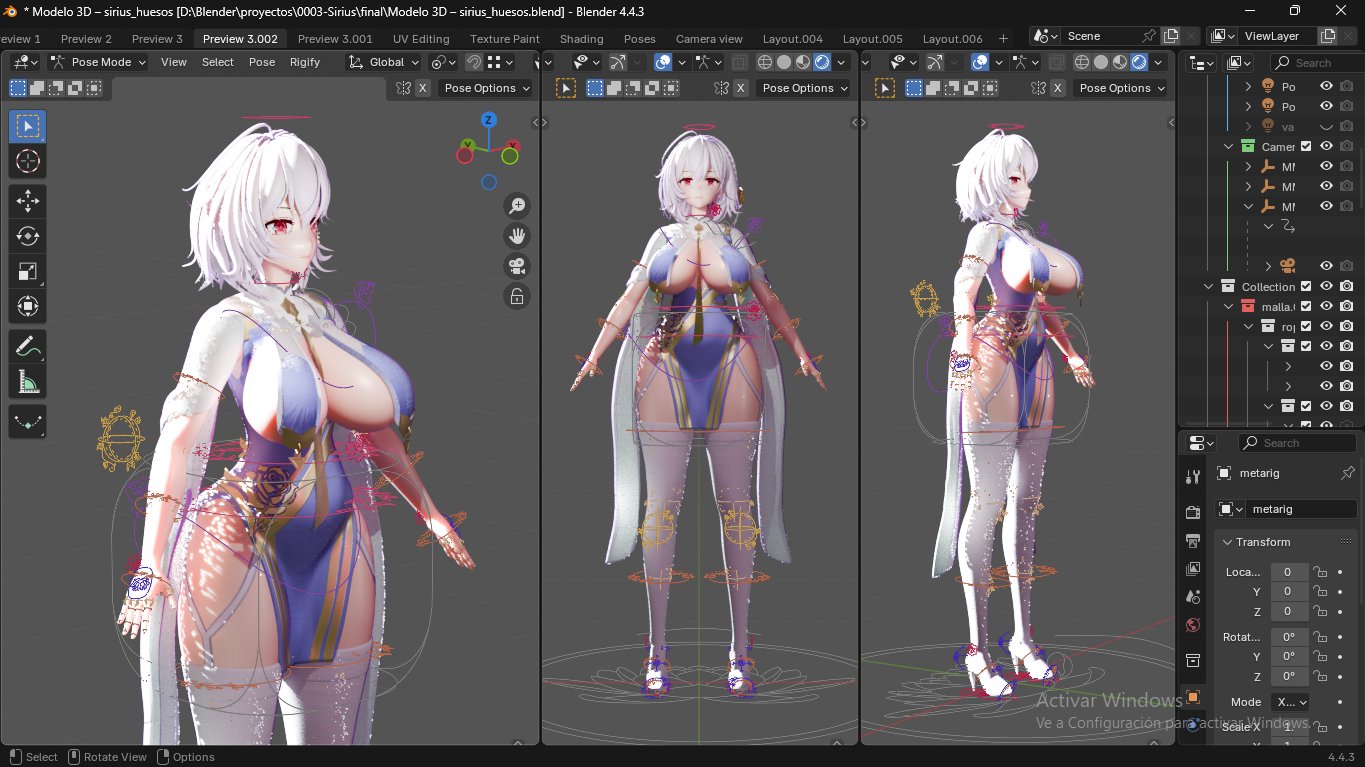The height and width of the screenshot is (767, 1365).
Task: Open the Output properties tab
Action: point(1193,541)
